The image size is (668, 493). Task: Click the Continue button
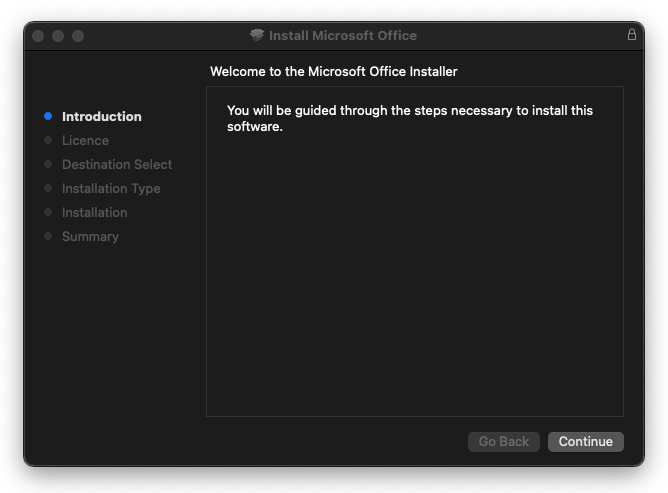585,442
